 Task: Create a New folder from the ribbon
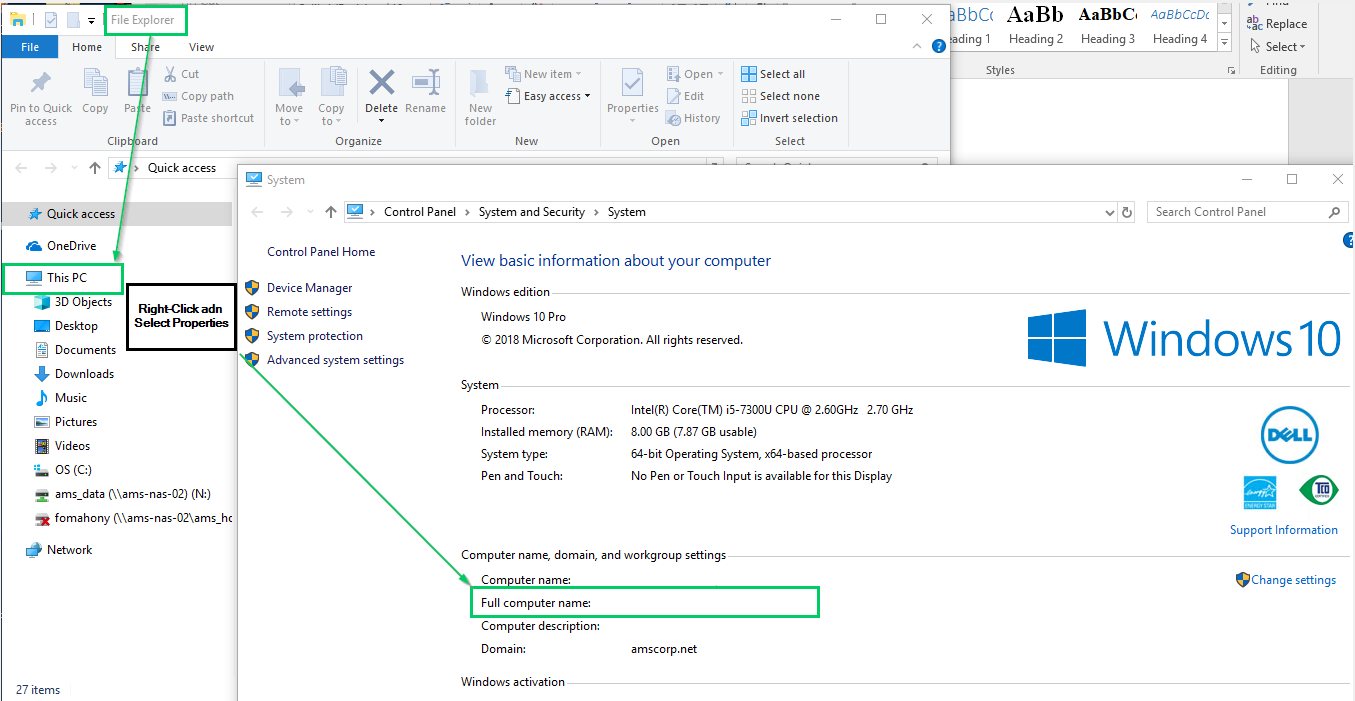coord(480,98)
